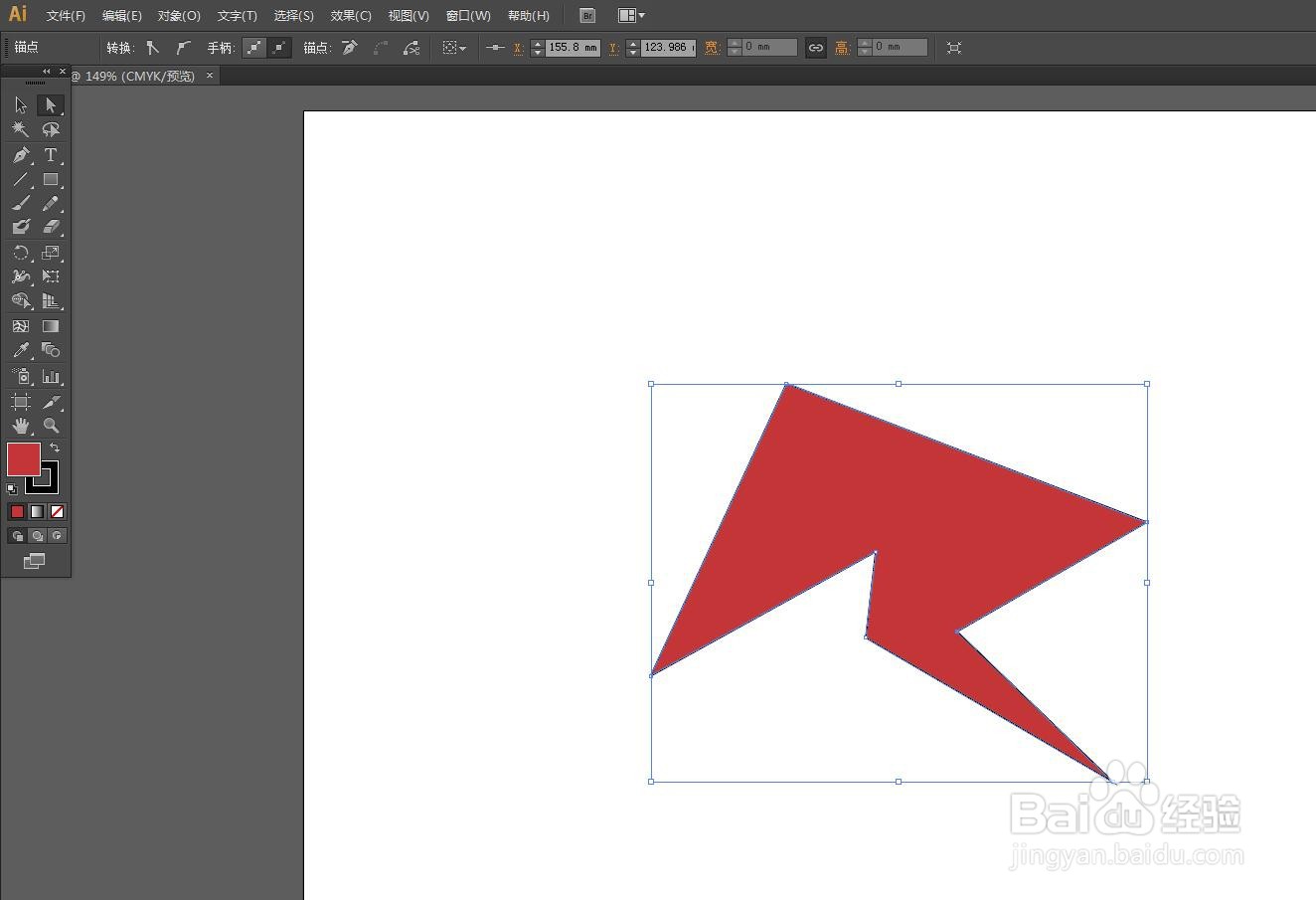Click the black Stroke color box

(49, 484)
